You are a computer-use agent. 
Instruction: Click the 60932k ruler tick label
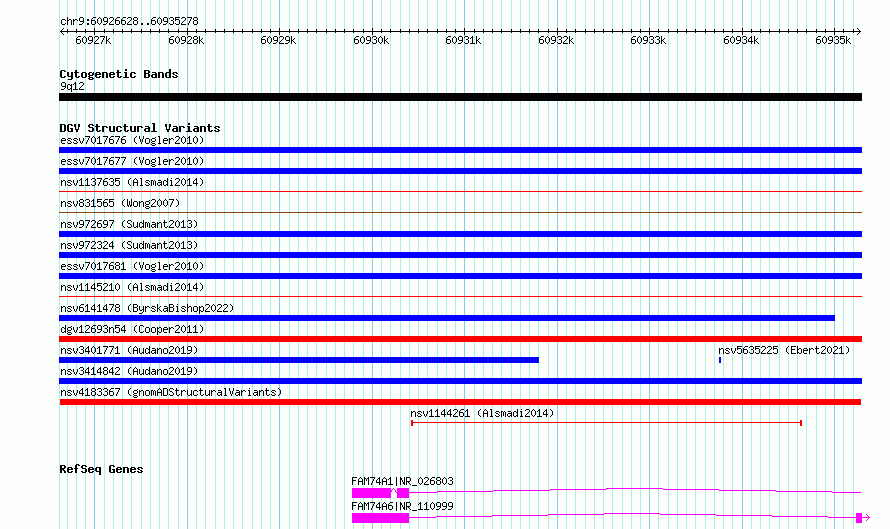pyautogui.click(x=556, y=40)
